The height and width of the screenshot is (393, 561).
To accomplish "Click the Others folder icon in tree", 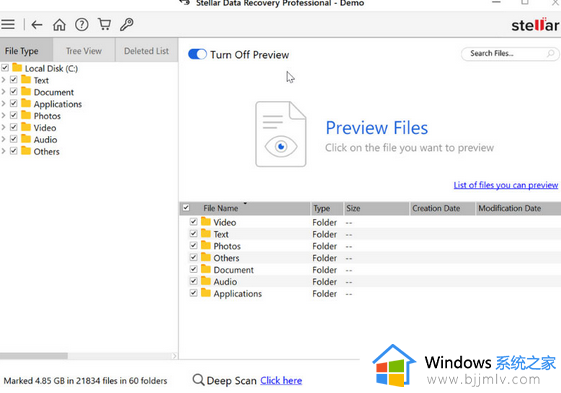I will tap(26, 150).
